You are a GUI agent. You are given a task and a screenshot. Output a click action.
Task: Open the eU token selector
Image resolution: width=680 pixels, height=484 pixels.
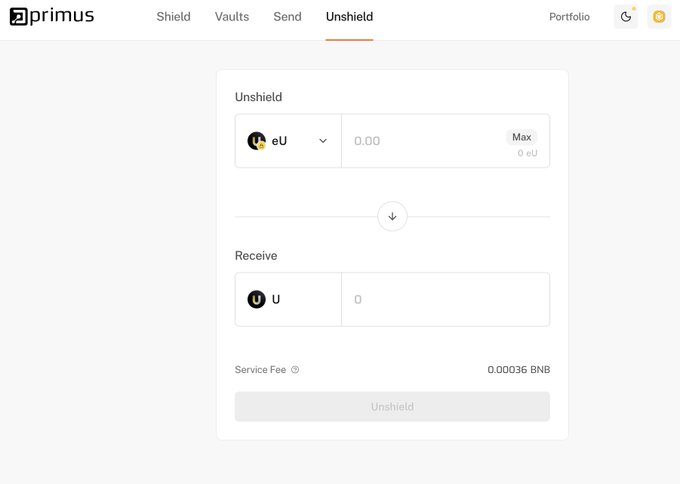click(x=288, y=141)
